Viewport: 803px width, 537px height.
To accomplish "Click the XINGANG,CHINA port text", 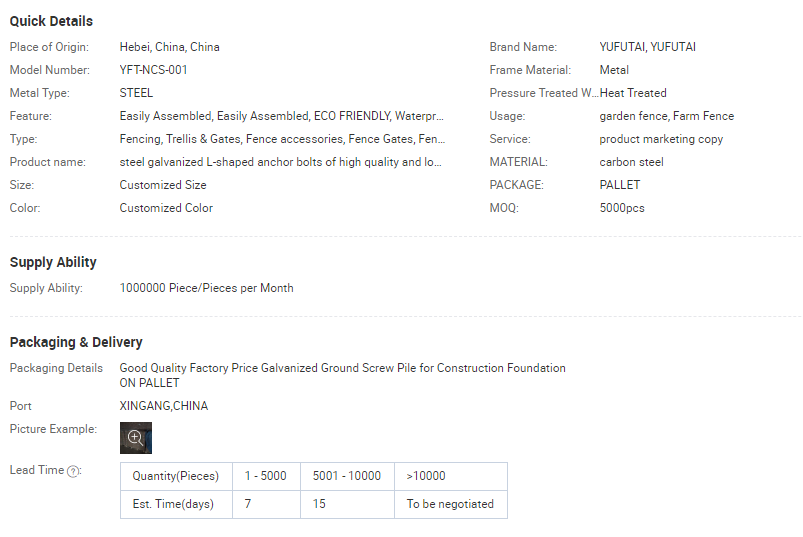I will pos(164,406).
